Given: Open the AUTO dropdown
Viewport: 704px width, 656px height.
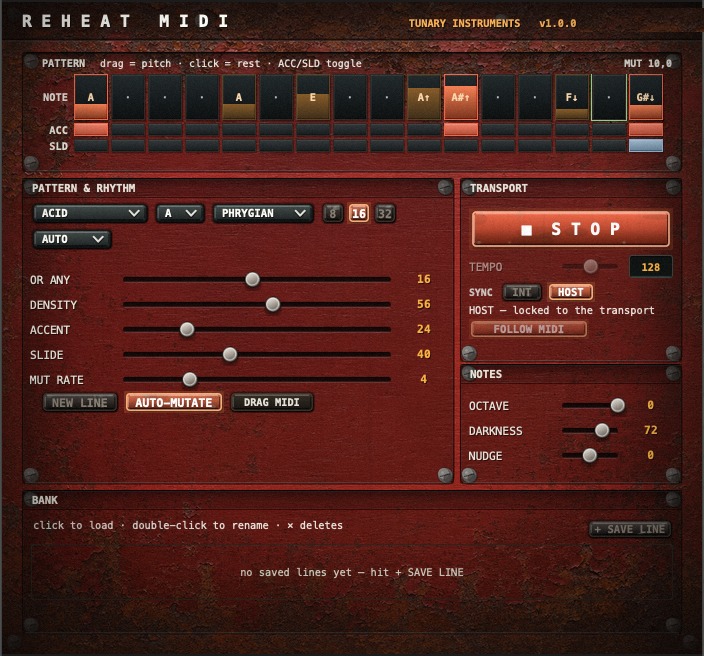Looking at the screenshot, I should click(72, 239).
